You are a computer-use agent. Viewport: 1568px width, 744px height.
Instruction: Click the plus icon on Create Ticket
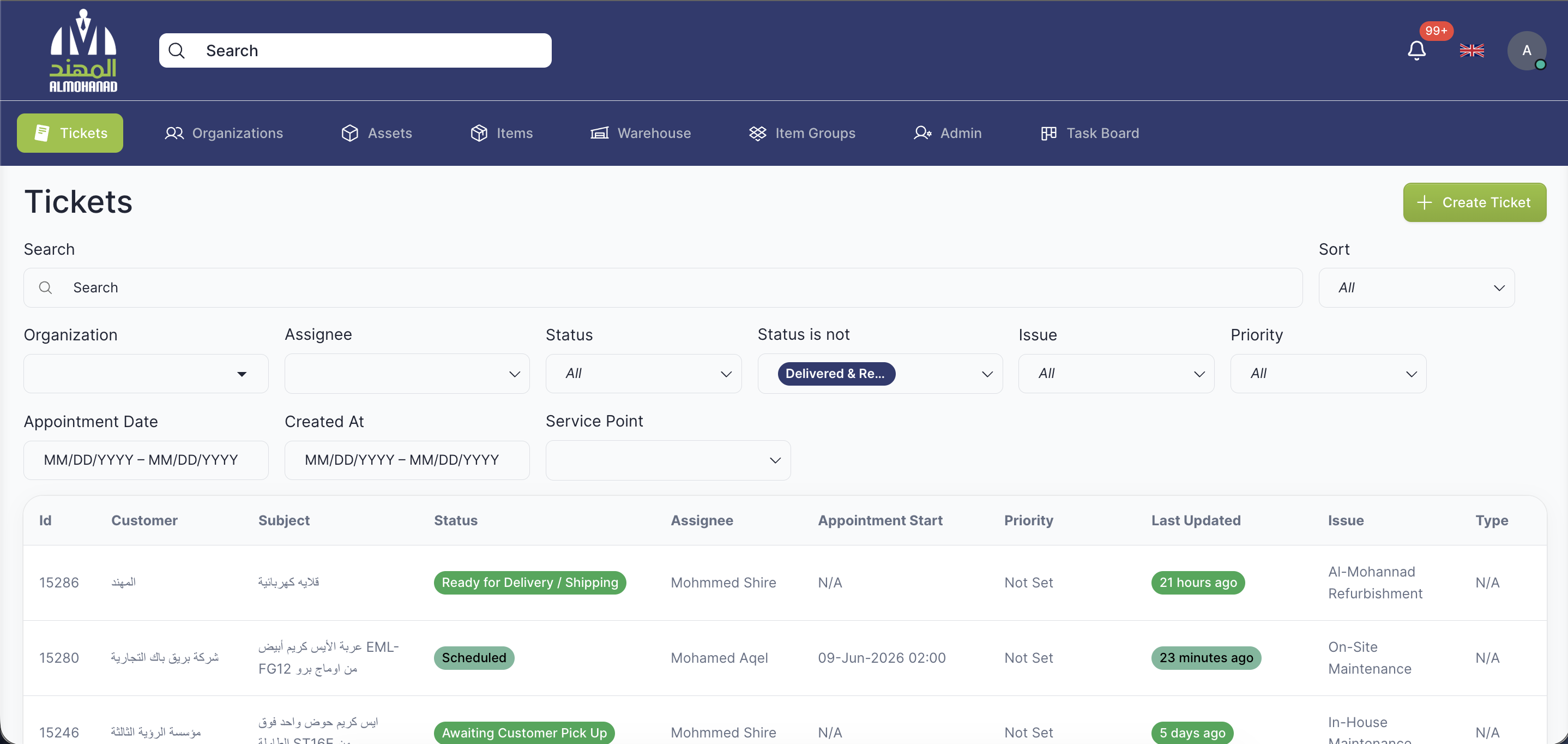click(x=1425, y=203)
